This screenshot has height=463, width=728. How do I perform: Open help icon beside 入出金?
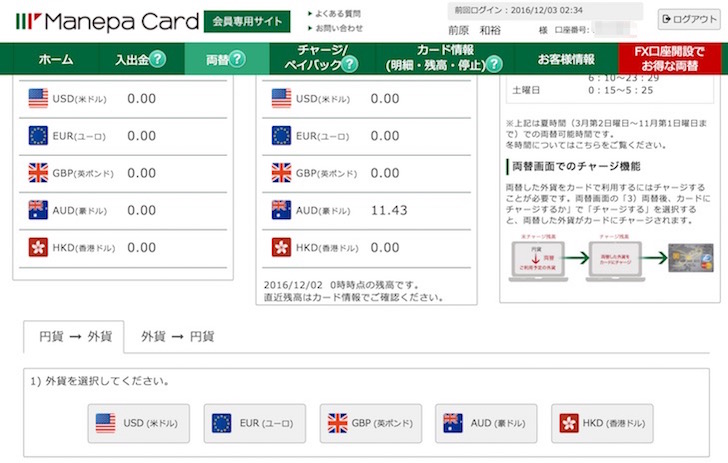(158, 59)
